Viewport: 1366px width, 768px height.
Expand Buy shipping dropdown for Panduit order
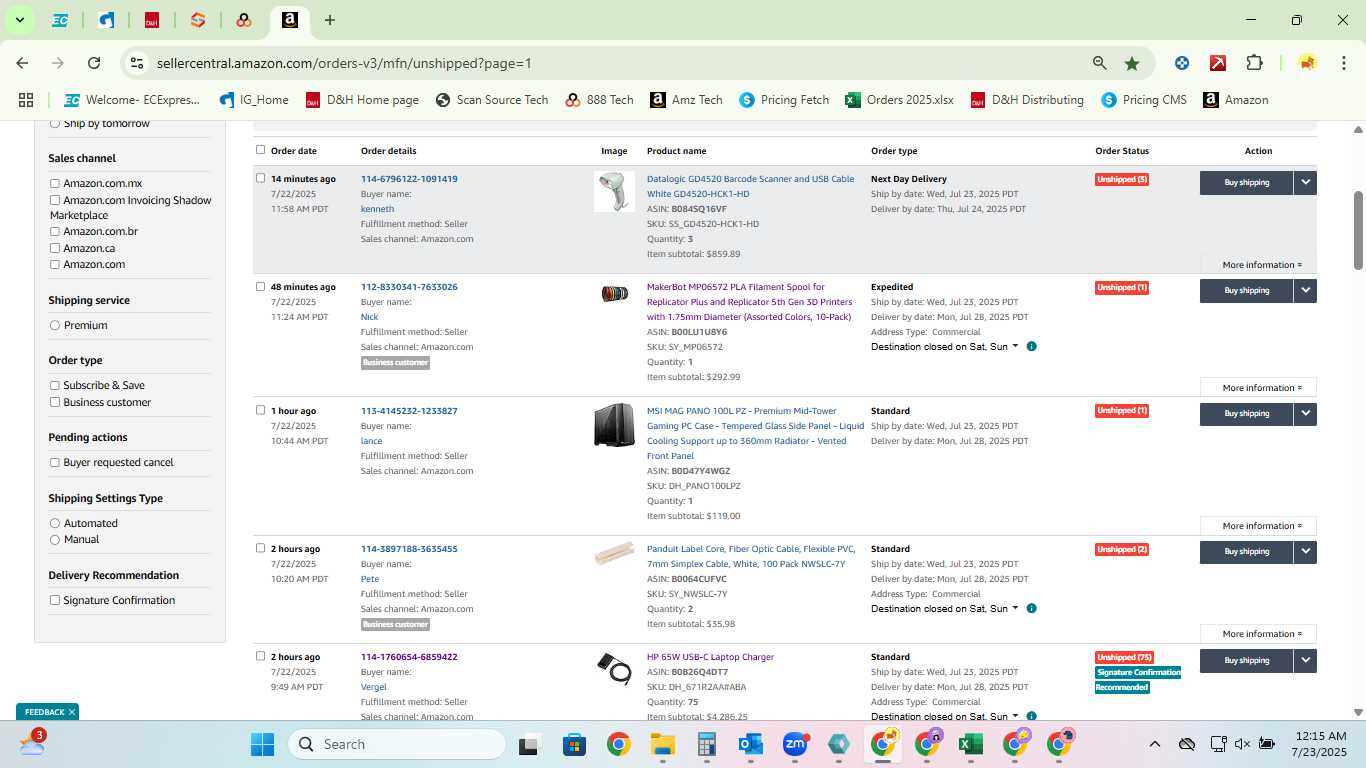pos(1305,551)
